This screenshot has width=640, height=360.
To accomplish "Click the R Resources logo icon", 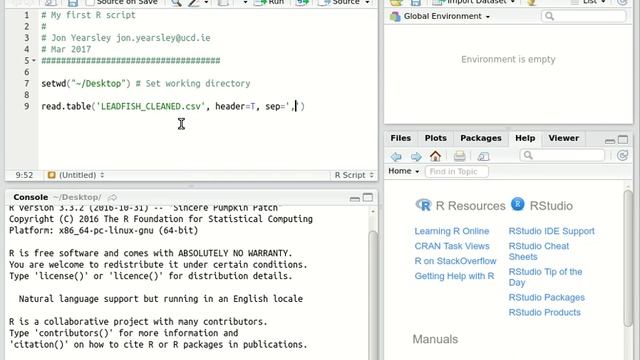I will [x=423, y=205].
